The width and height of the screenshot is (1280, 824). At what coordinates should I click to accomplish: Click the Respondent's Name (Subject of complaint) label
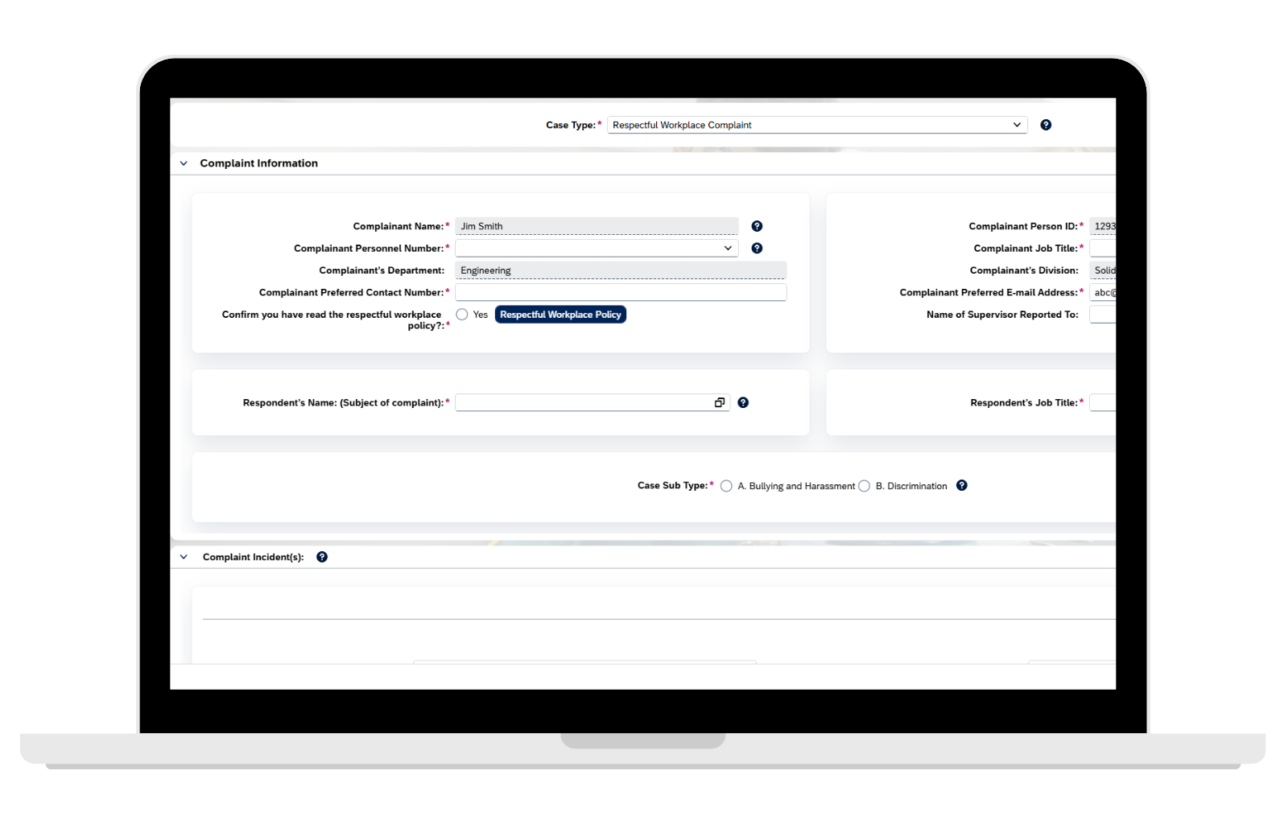(x=343, y=402)
